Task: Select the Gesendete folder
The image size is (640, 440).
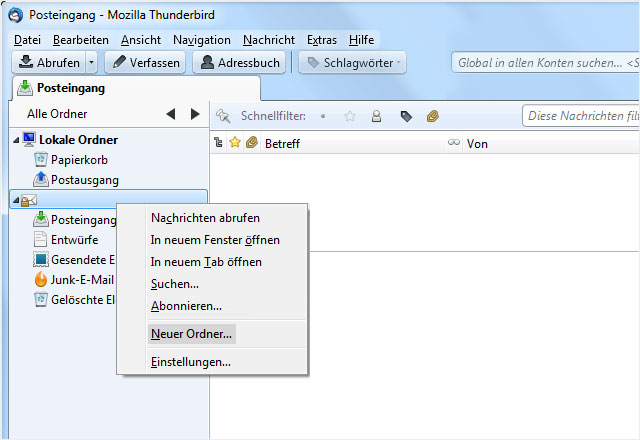Action: click(83, 260)
